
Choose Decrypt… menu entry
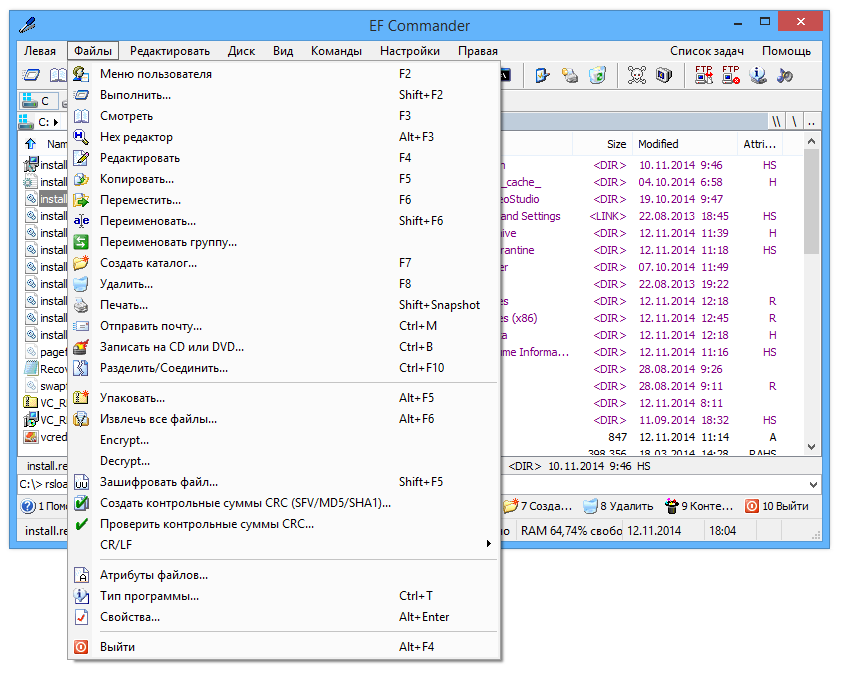tap(283, 461)
